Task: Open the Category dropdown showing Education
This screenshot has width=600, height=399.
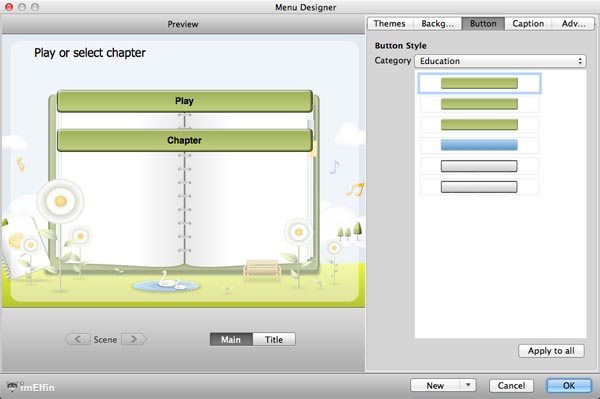Action: 500,61
